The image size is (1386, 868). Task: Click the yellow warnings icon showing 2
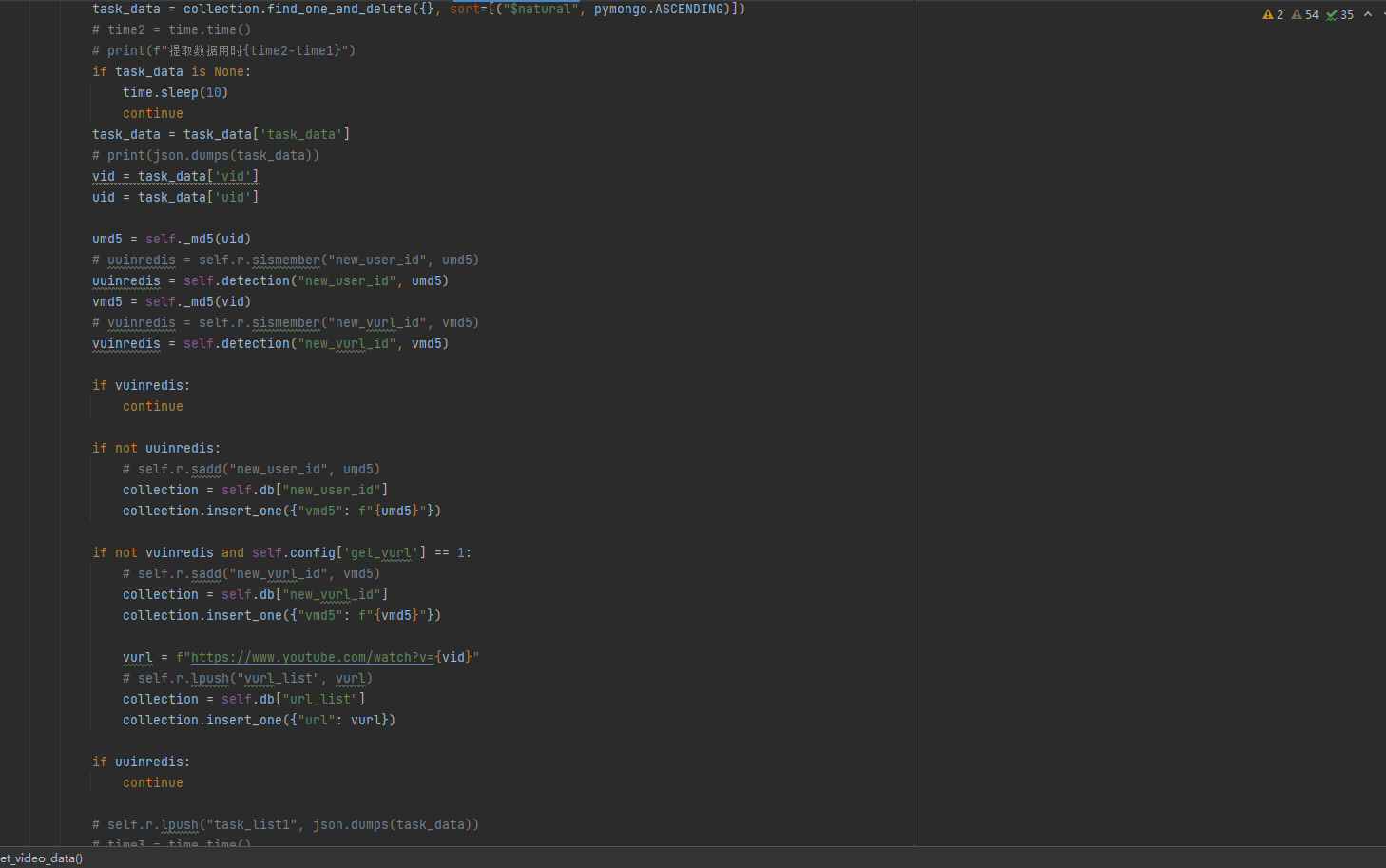click(1273, 14)
